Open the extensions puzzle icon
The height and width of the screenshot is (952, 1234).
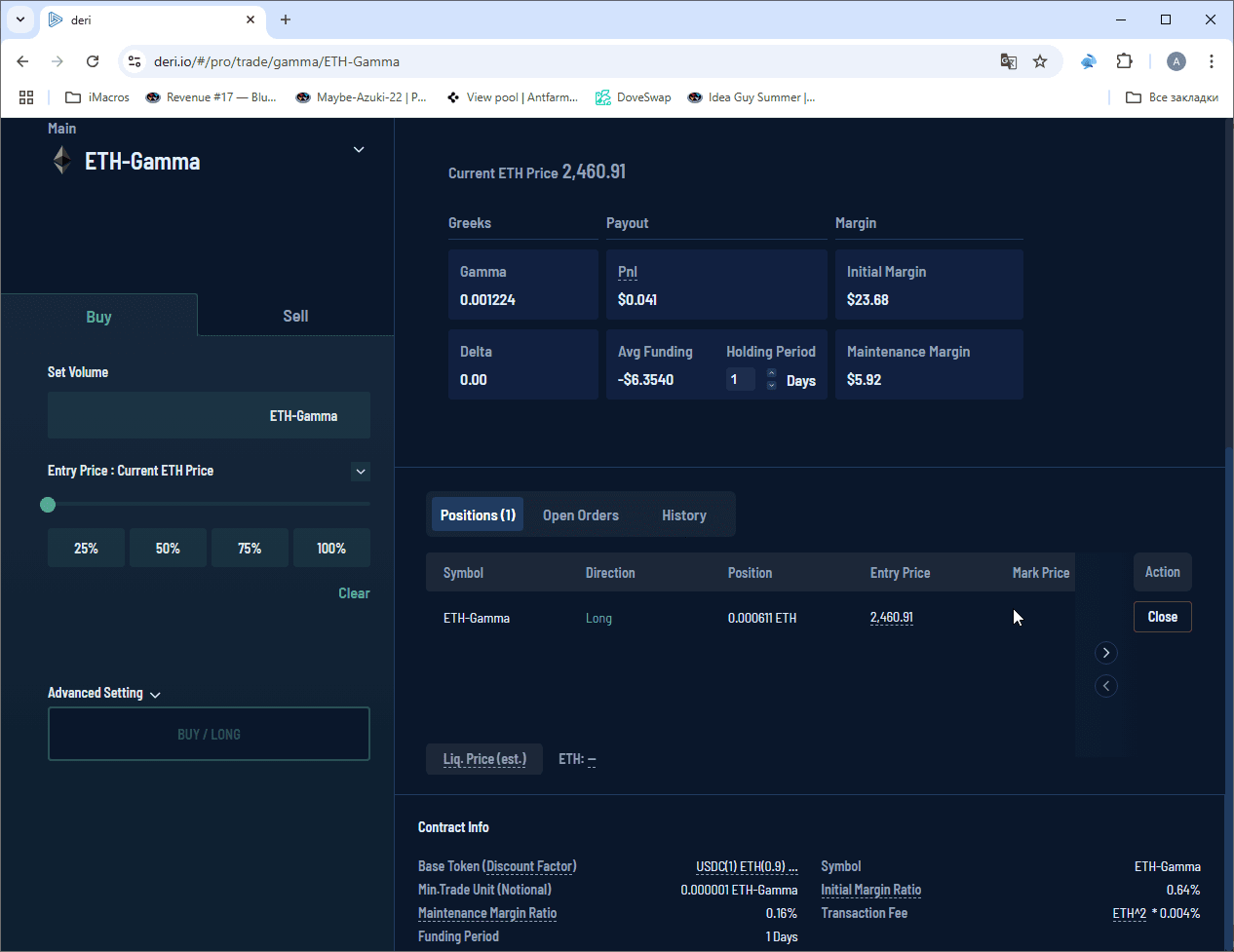coord(1124,61)
